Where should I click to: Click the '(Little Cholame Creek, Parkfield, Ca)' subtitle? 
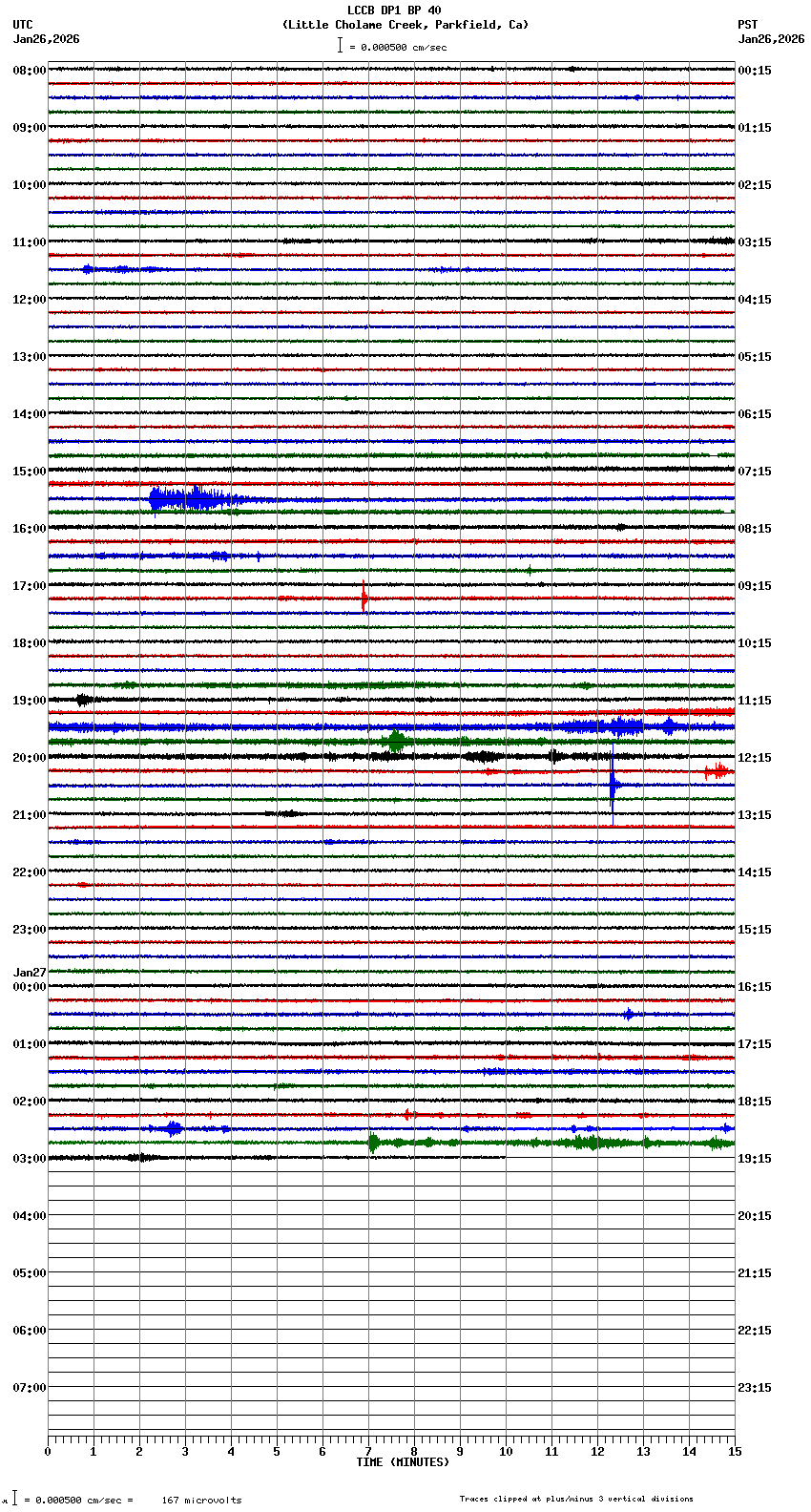coord(405,25)
